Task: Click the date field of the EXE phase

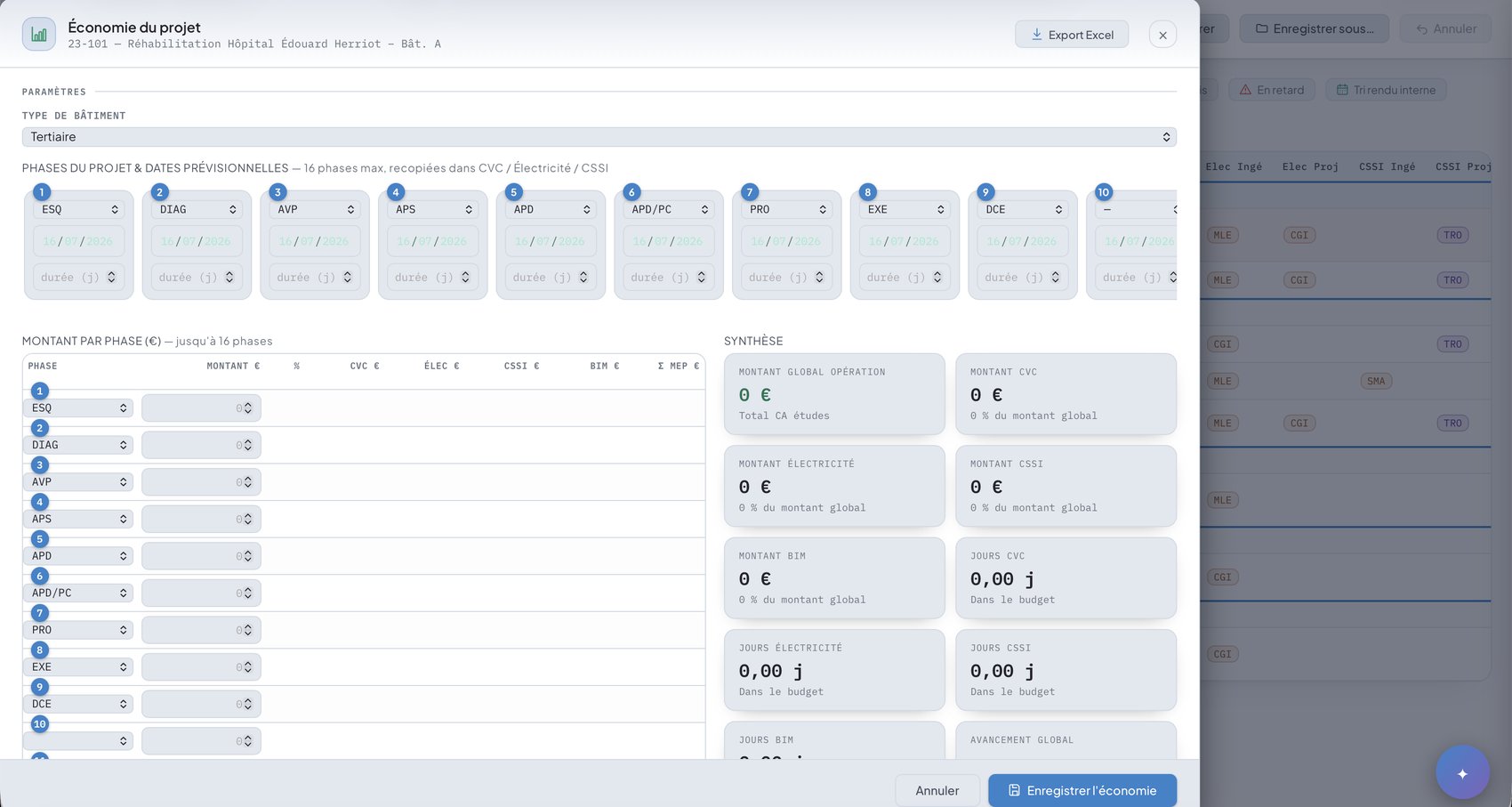Action: click(905, 241)
